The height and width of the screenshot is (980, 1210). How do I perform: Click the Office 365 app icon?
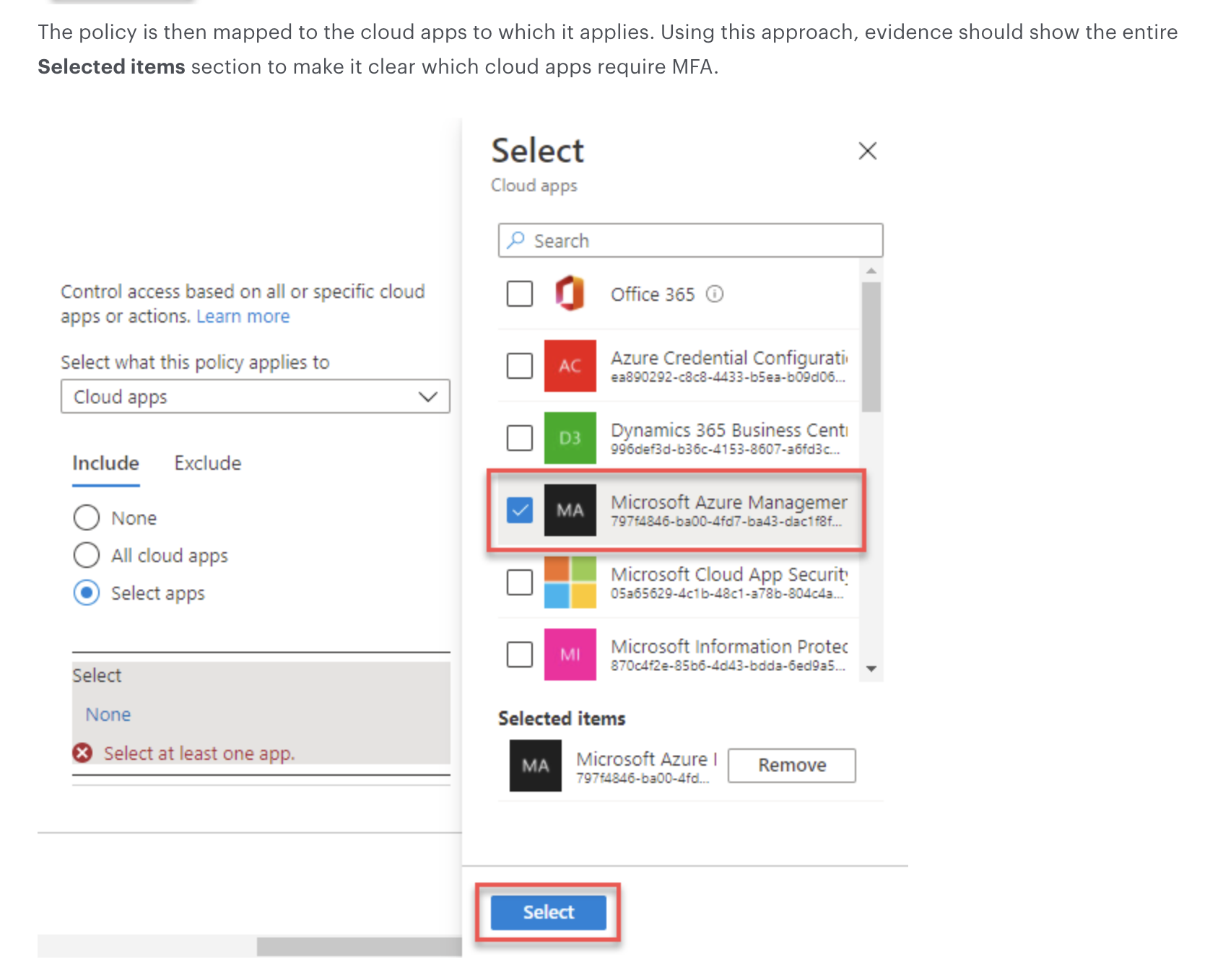570,294
